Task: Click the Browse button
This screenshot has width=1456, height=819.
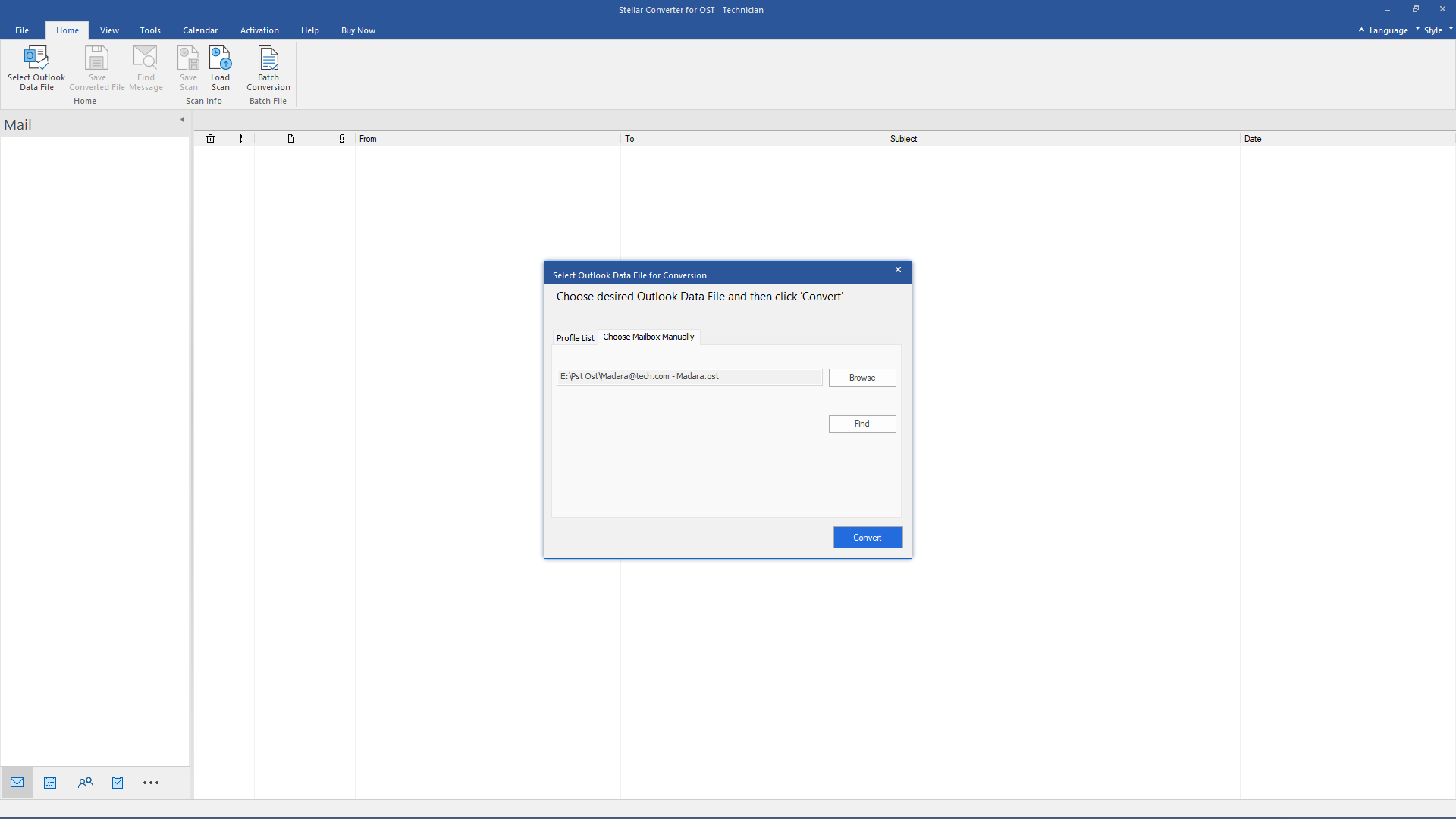Action: point(862,377)
